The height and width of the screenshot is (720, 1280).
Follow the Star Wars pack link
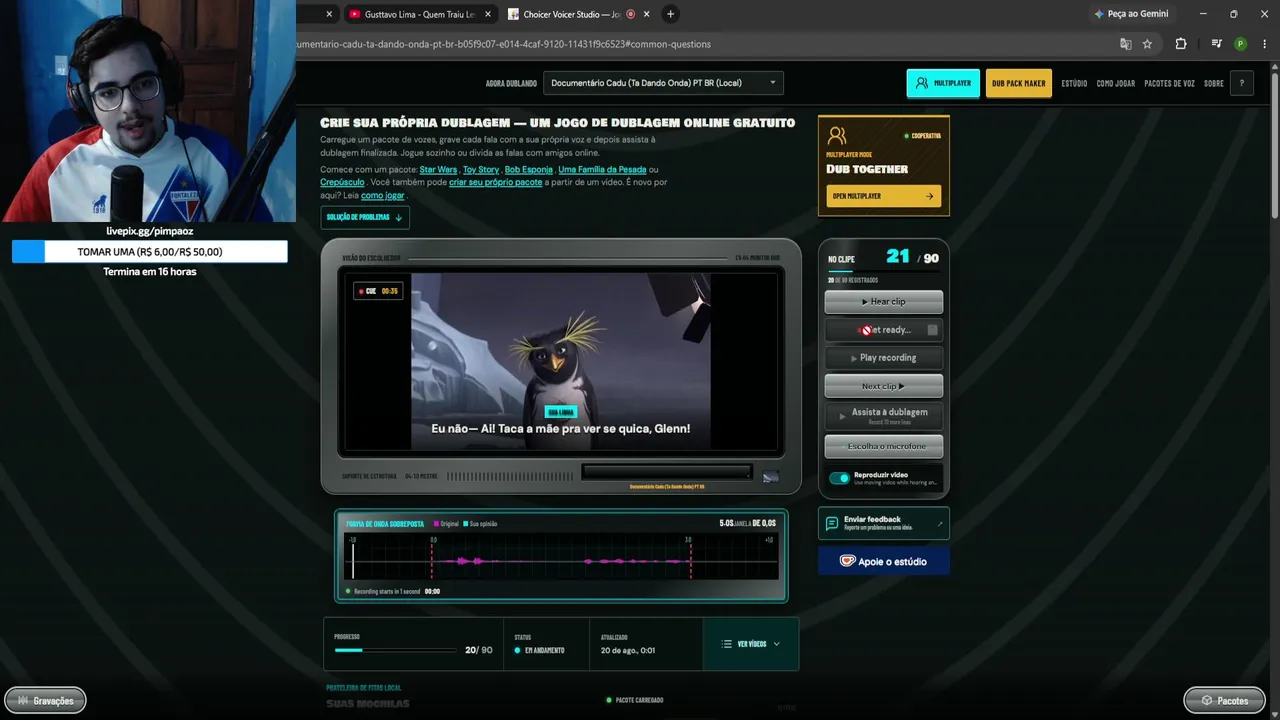(x=438, y=170)
